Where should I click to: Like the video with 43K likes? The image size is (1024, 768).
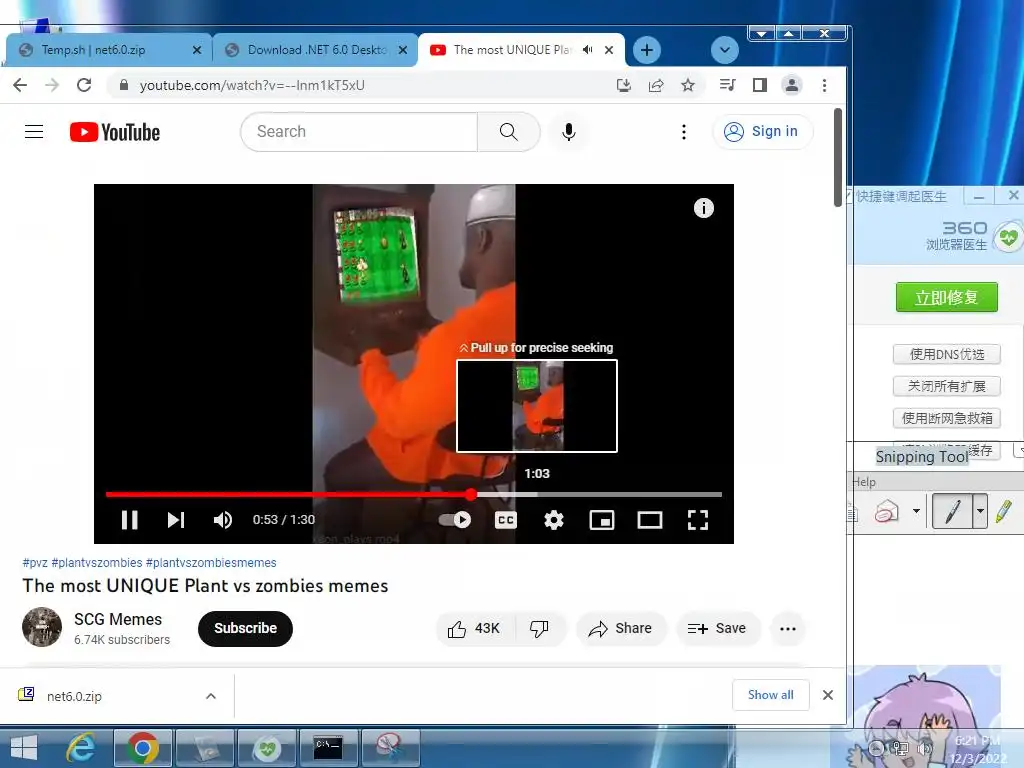[x=474, y=629]
